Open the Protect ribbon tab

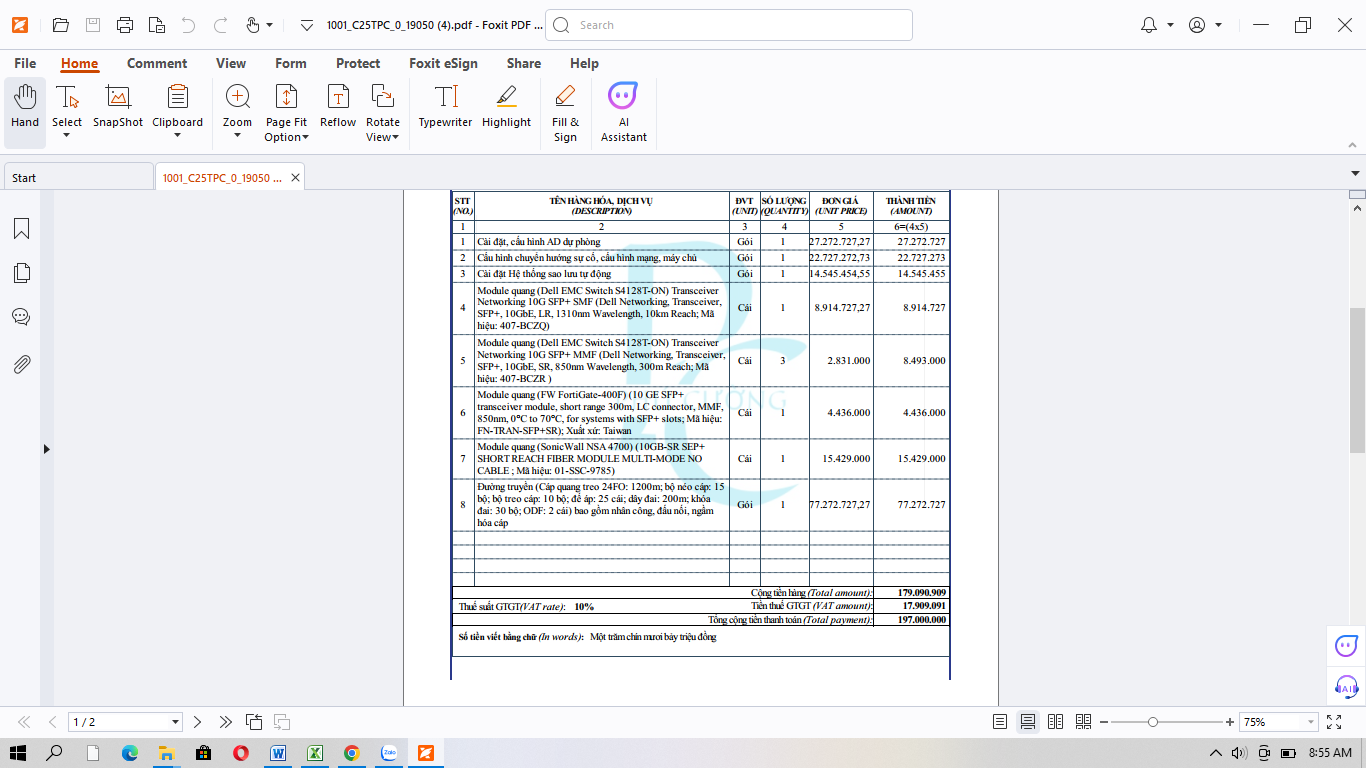(x=358, y=63)
